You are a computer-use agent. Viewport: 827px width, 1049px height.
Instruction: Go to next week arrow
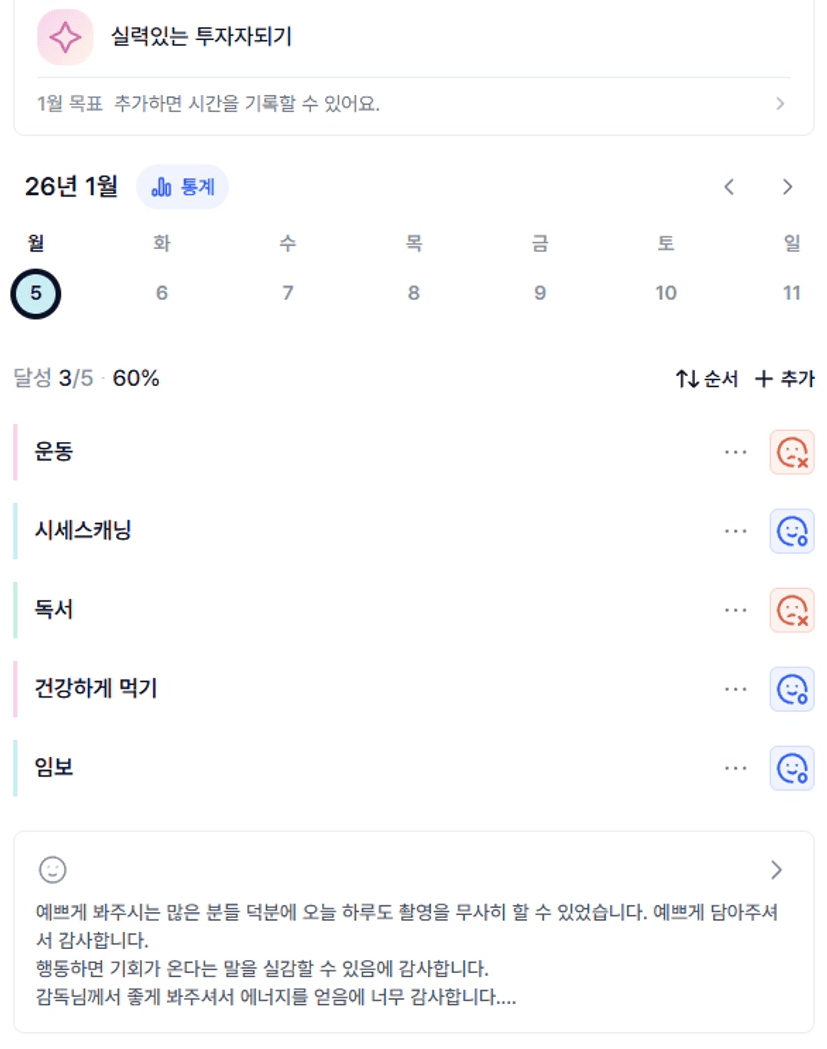(788, 187)
